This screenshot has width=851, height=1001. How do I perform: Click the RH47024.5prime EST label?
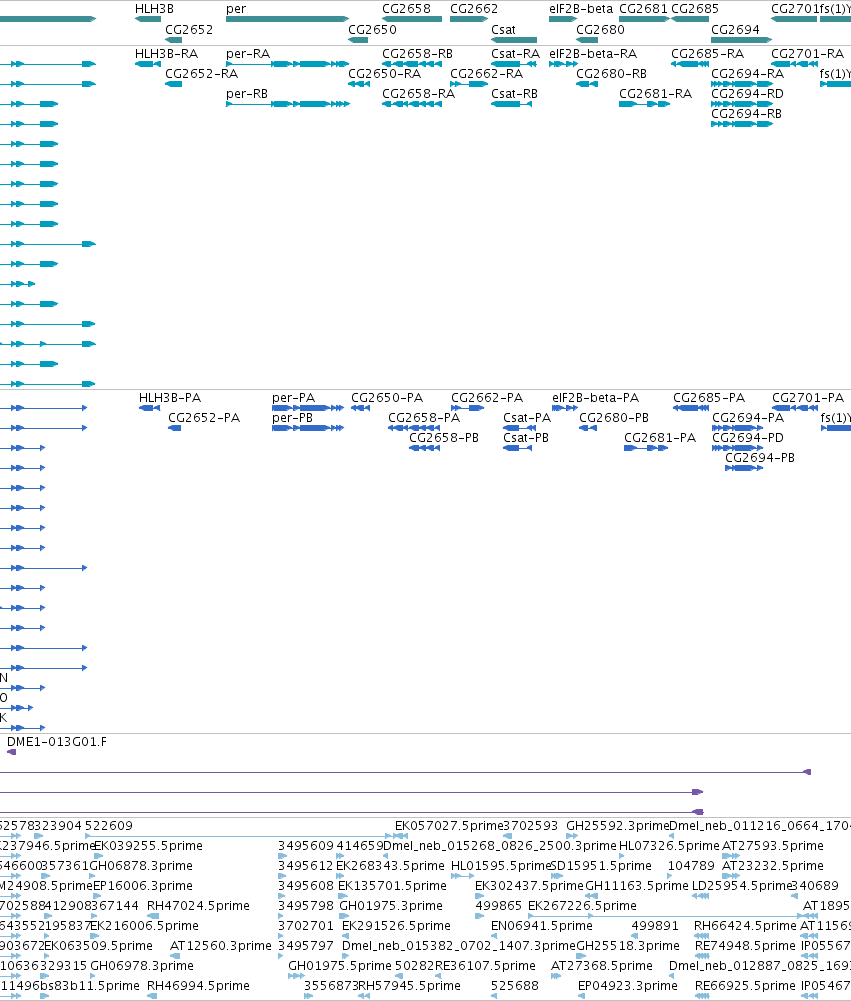click(198, 906)
